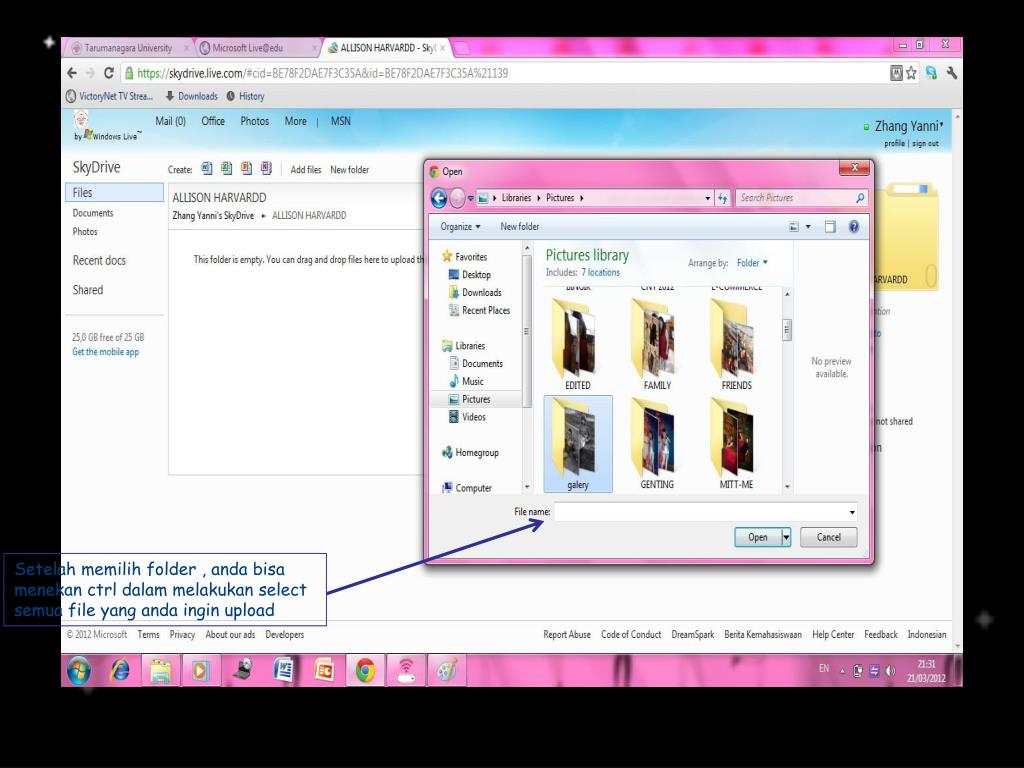The height and width of the screenshot is (768, 1024).
Task: Open the Organize dropdown menu
Action: point(460,227)
